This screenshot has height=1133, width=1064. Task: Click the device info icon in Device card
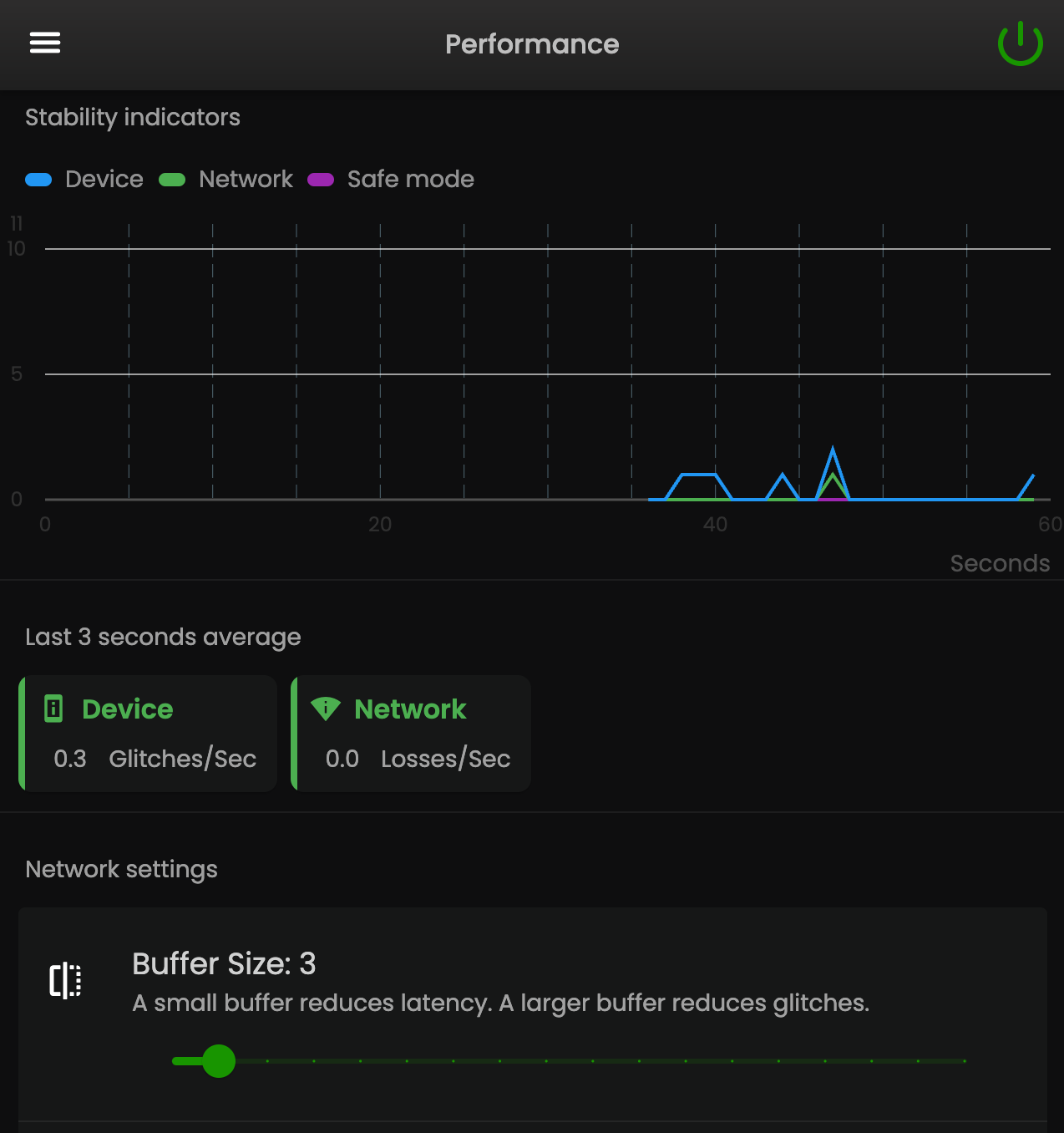53,709
